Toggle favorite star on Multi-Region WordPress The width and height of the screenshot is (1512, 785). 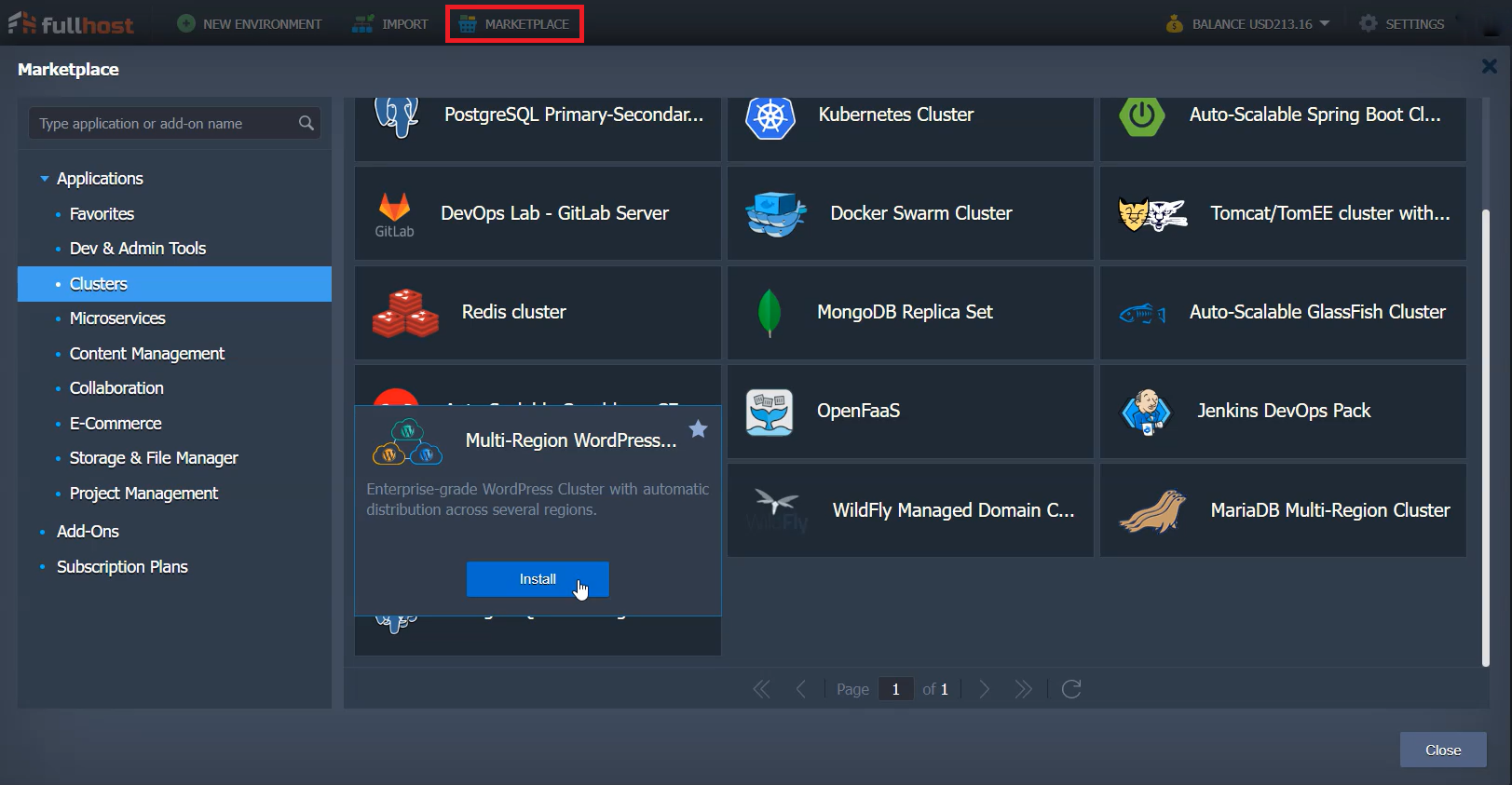[698, 429]
